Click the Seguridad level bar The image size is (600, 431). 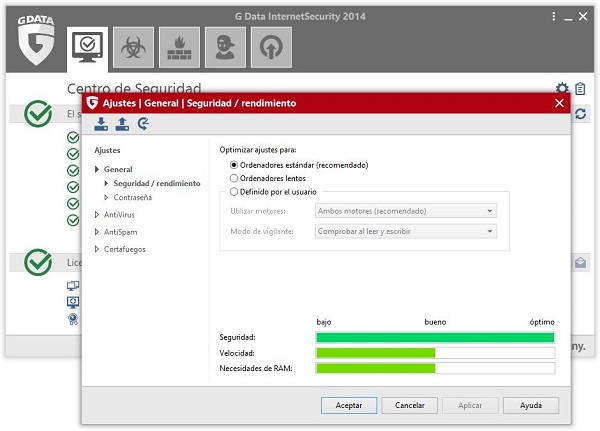(x=435, y=337)
